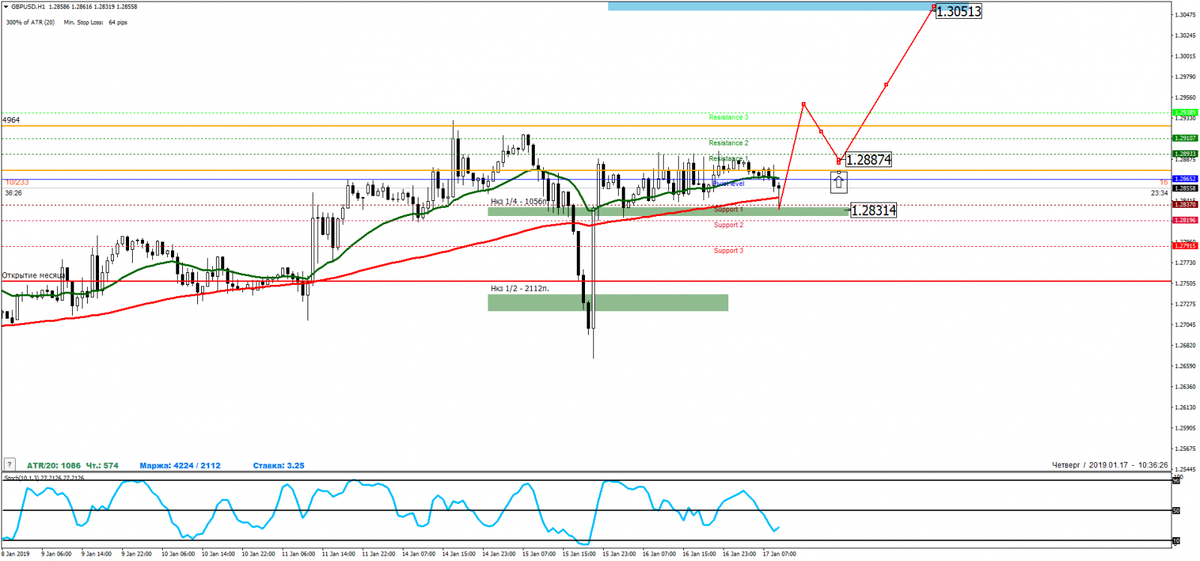Click the Support 1 level label

pyautogui.click(x=728, y=209)
